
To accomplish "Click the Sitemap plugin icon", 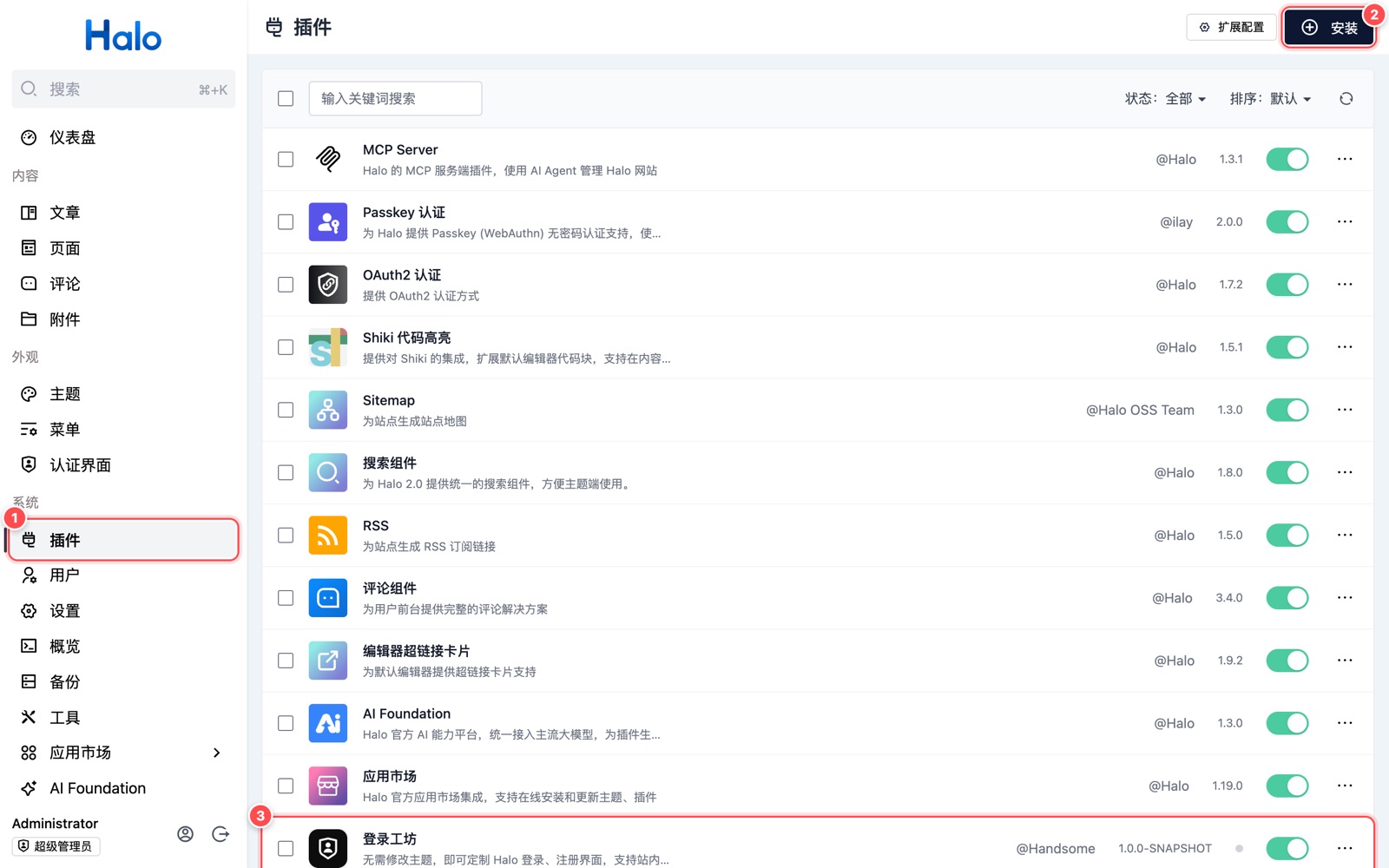I will (328, 410).
